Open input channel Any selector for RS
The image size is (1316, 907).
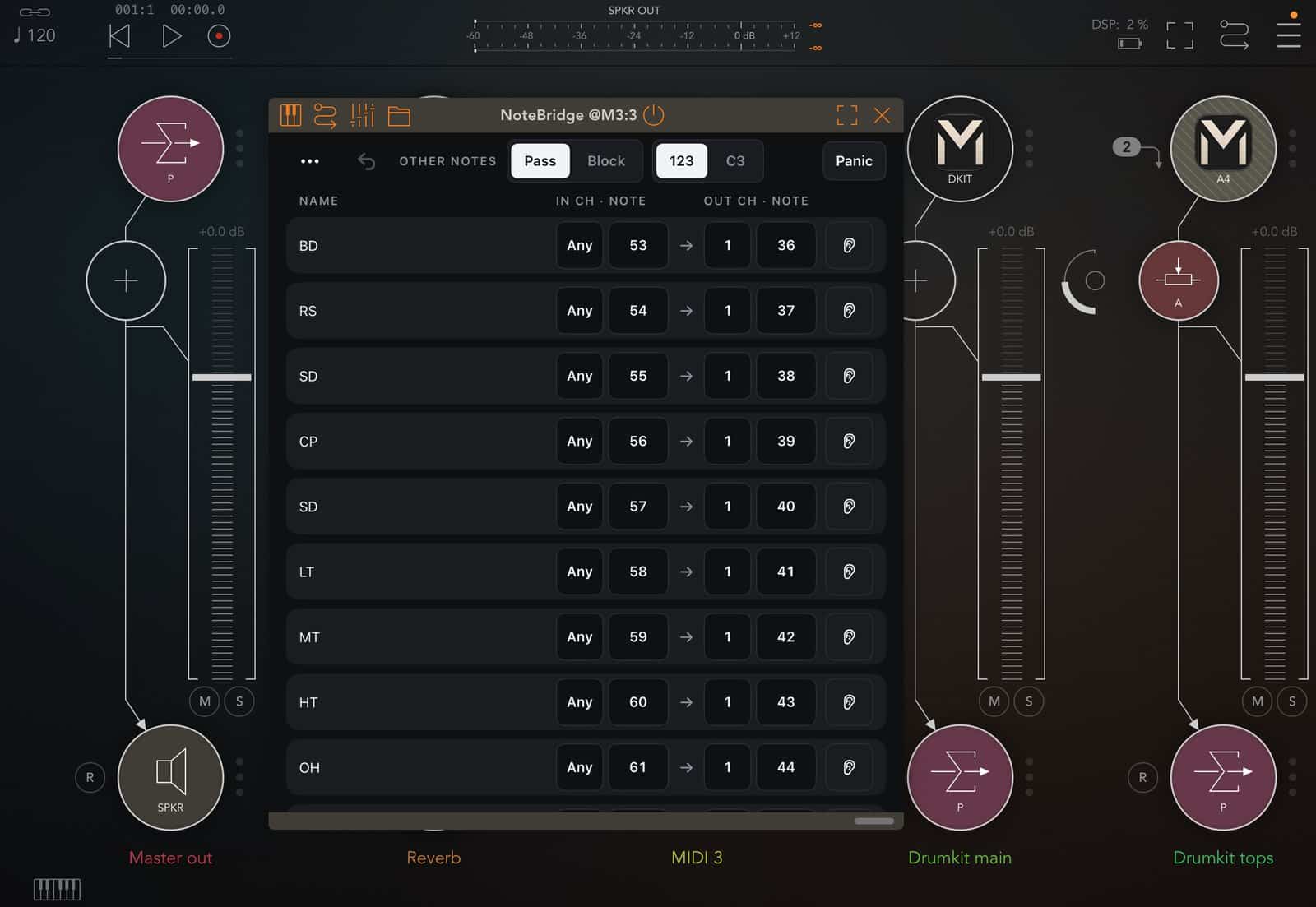(580, 311)
